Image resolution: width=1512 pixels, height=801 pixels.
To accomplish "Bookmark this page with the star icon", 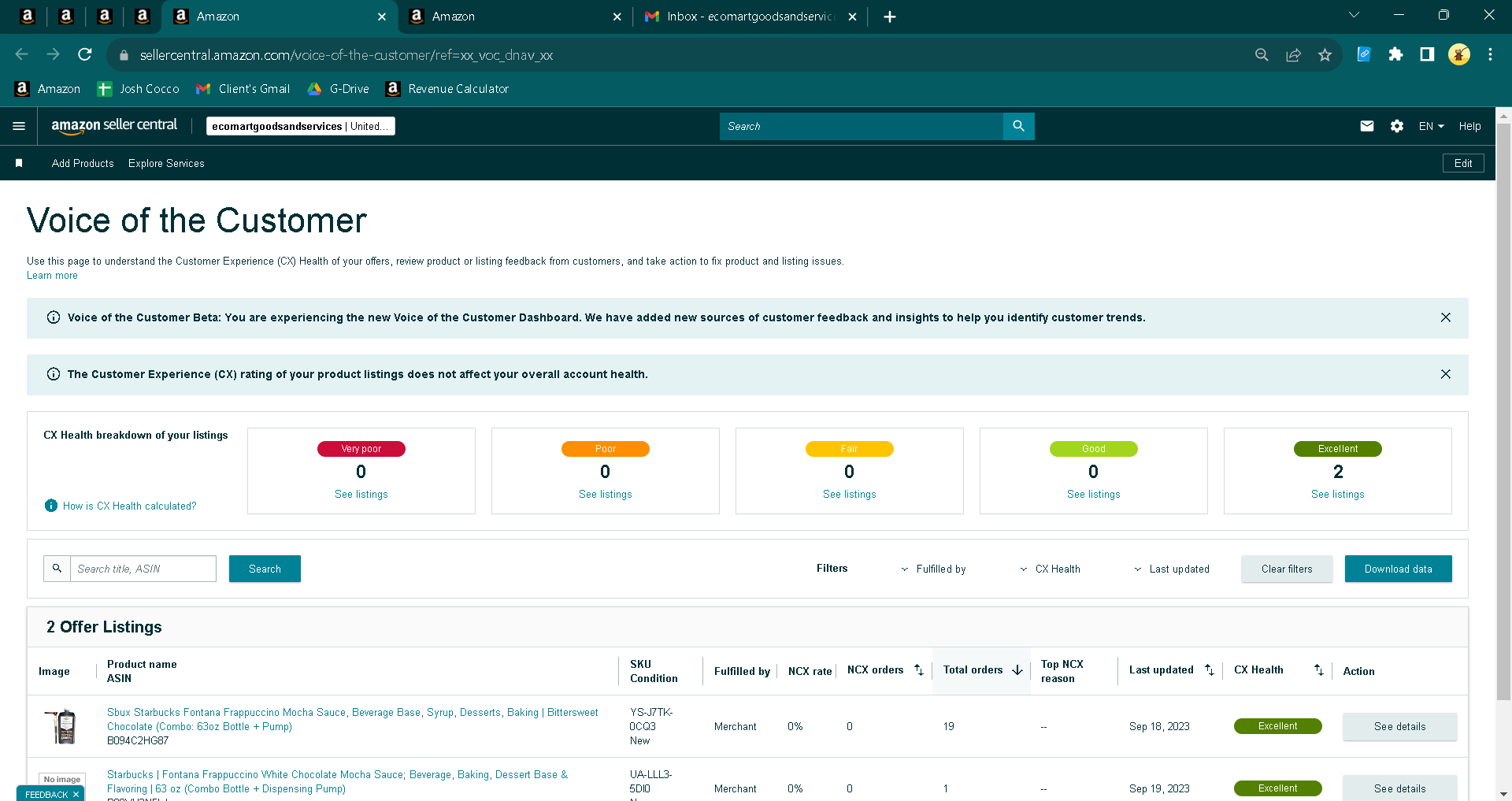I will [x=1325, y=54].
